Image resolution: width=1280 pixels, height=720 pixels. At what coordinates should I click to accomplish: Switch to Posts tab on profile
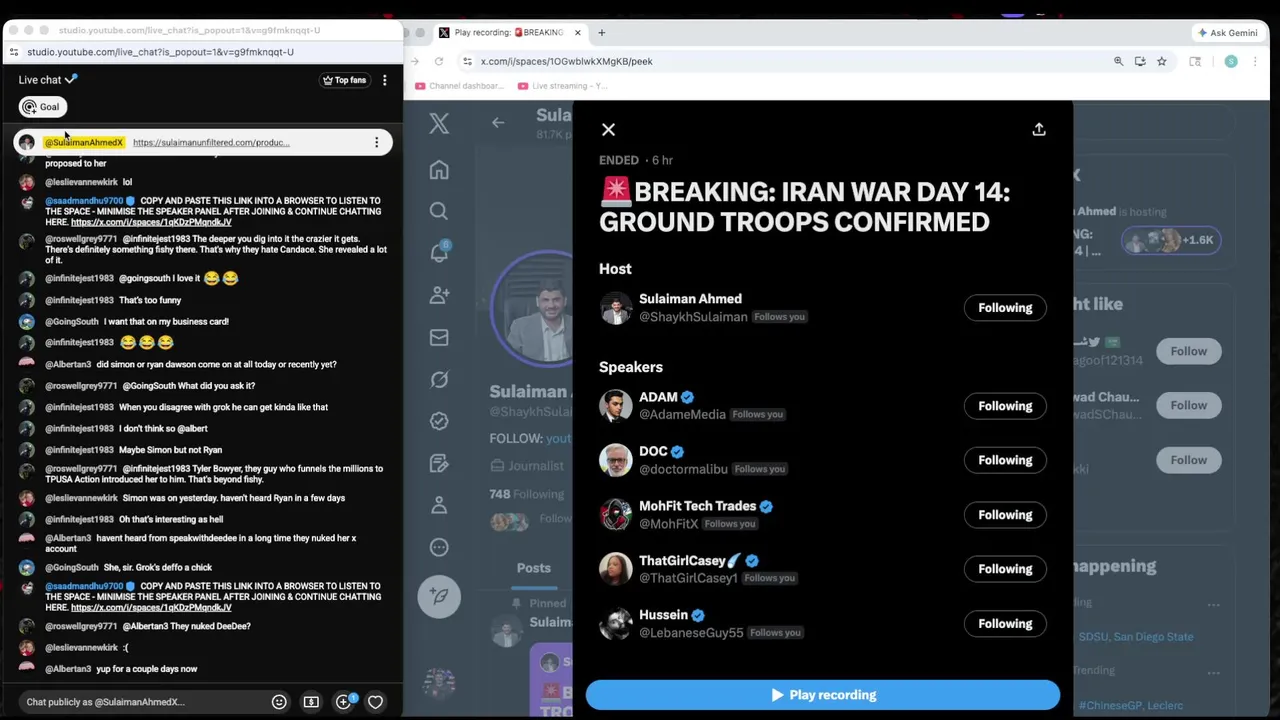coord(533,568)
